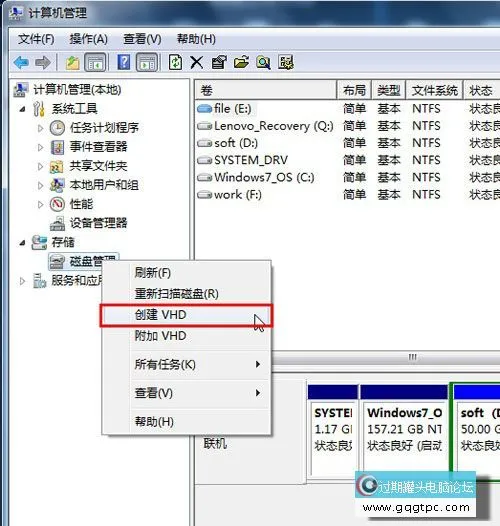The width and height of the screenshot is (500, 526).
Task: Expand the 共享文件夹 node
Action: pyautogui.click(x=40, y=166)
